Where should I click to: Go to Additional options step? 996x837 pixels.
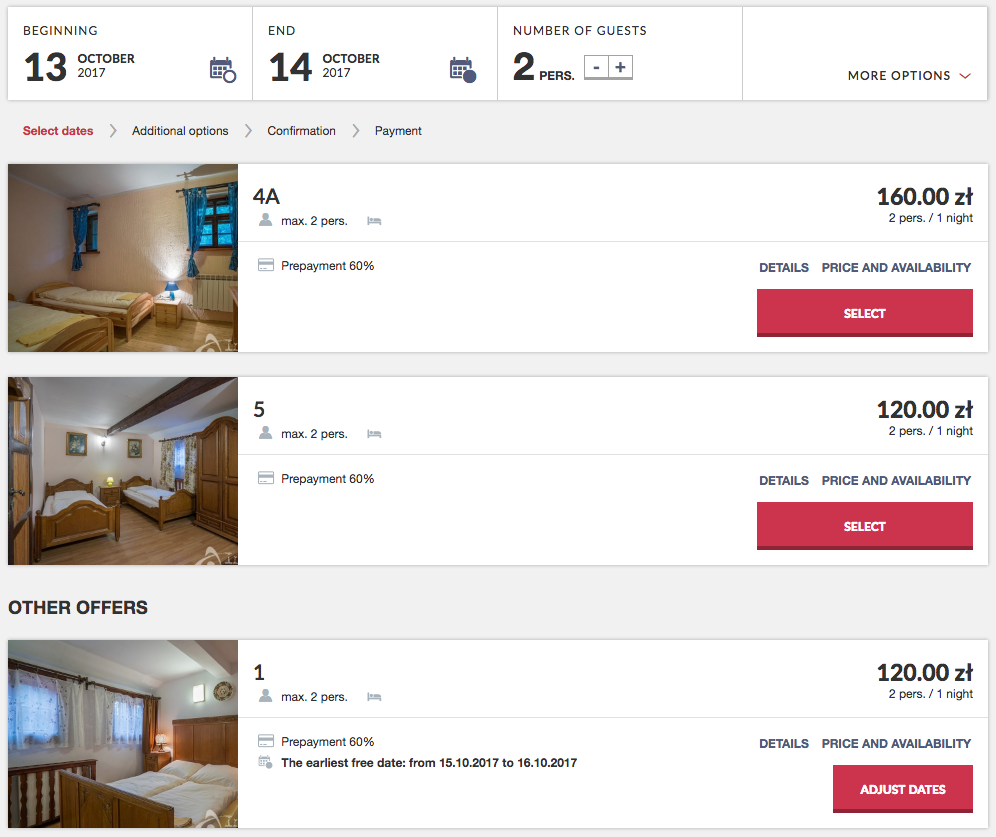pos(180,131)
